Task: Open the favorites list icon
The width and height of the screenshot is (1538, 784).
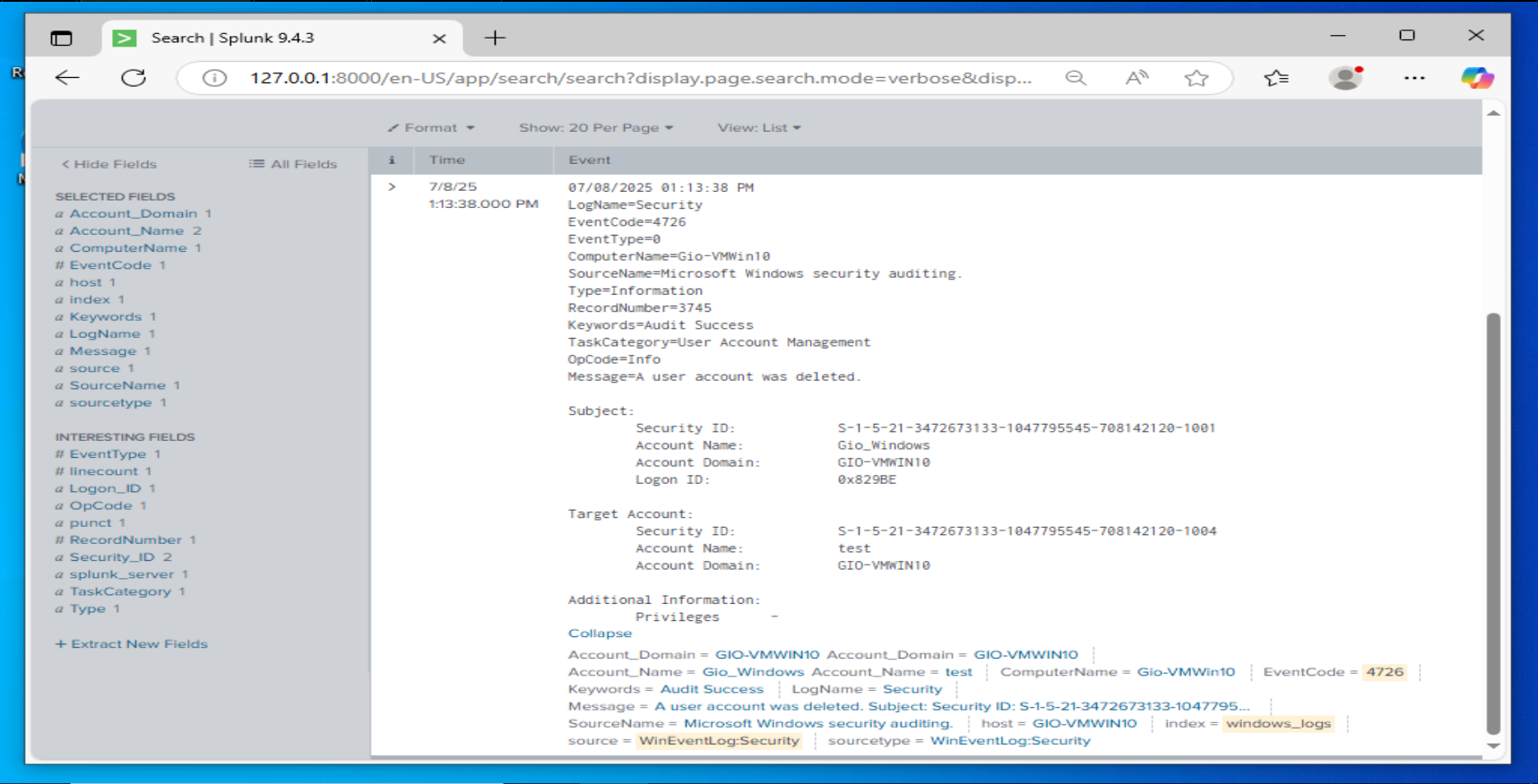Action: pyautogui.click(x=1276, y=78)
